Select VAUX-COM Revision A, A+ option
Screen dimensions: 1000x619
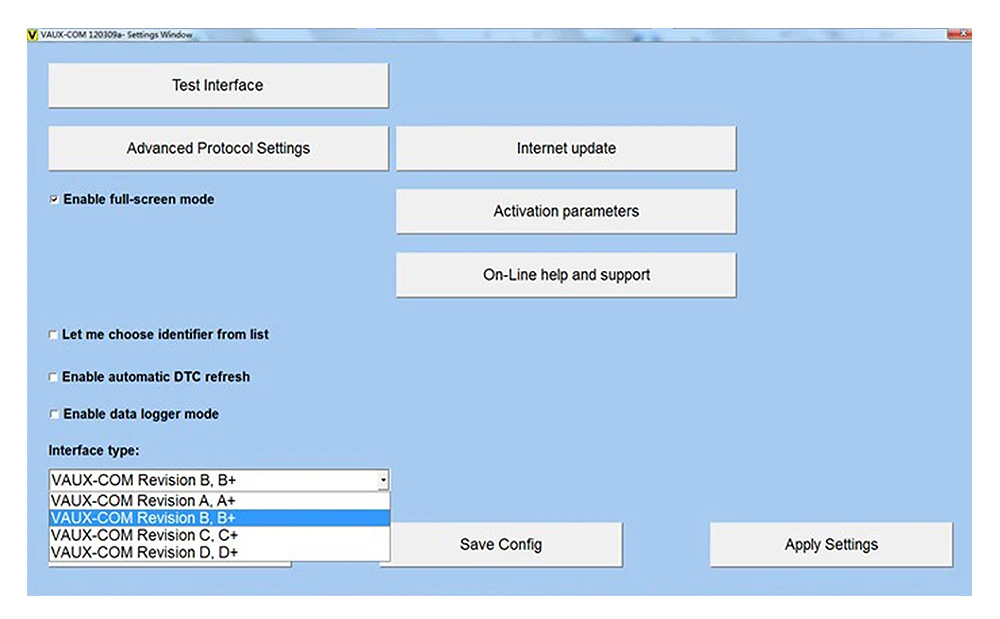point(219,500)
